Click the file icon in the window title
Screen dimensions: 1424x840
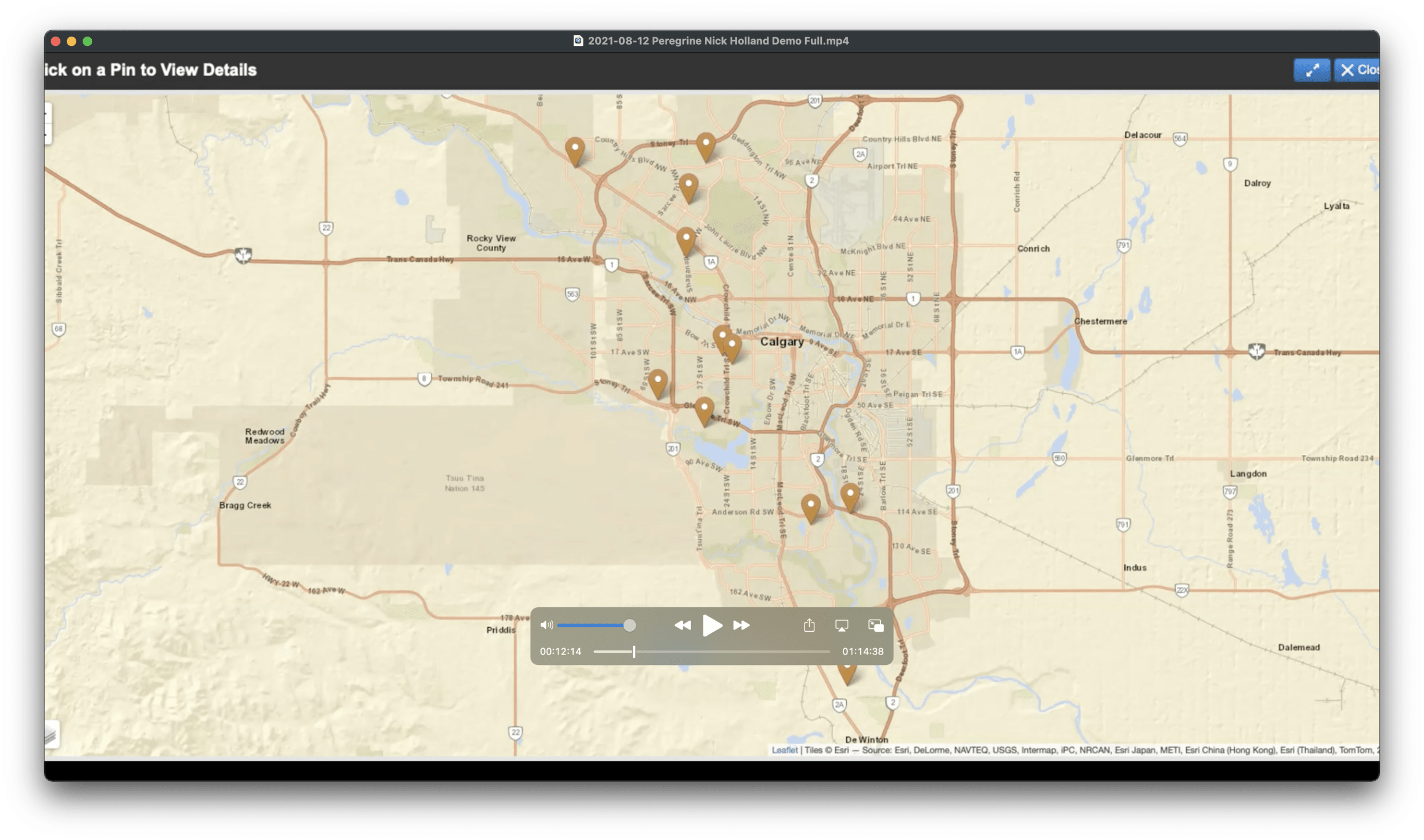pos(578,41)
